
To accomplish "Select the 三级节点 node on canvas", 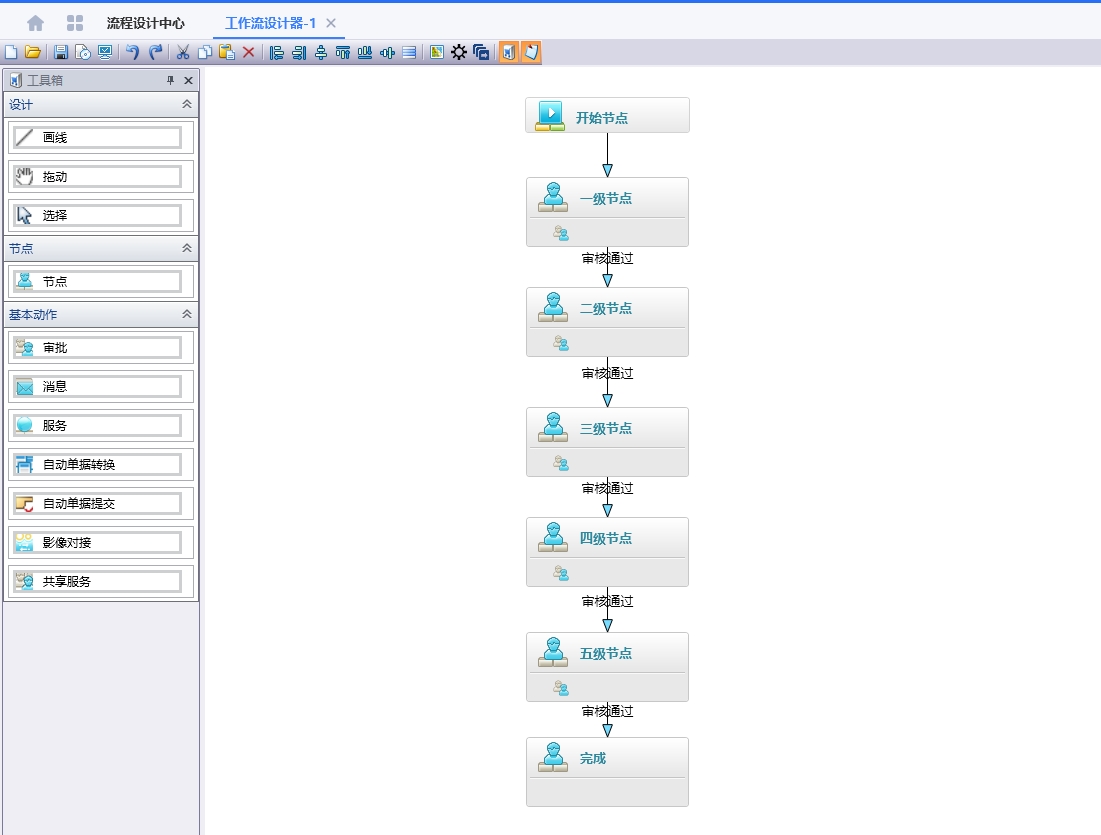I will tap(607, 429).
